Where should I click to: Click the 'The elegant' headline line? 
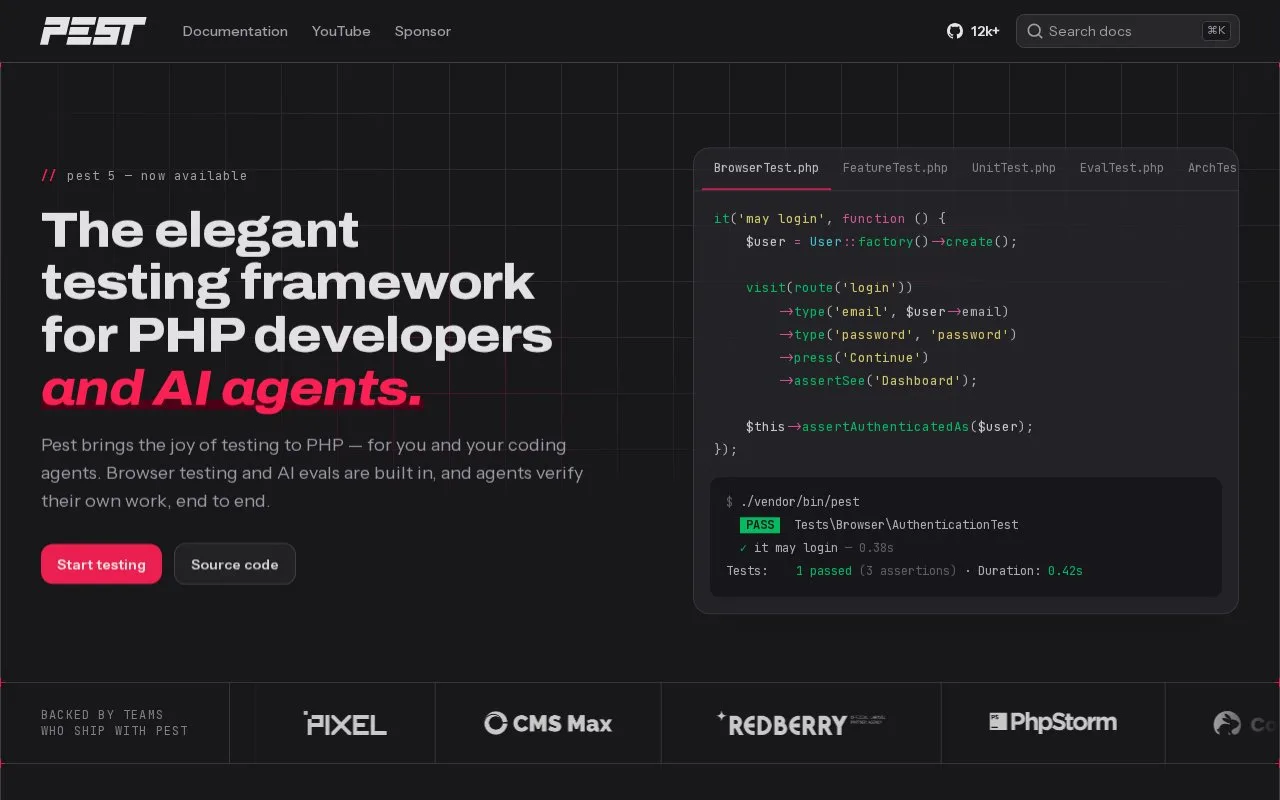pos(200,231)
